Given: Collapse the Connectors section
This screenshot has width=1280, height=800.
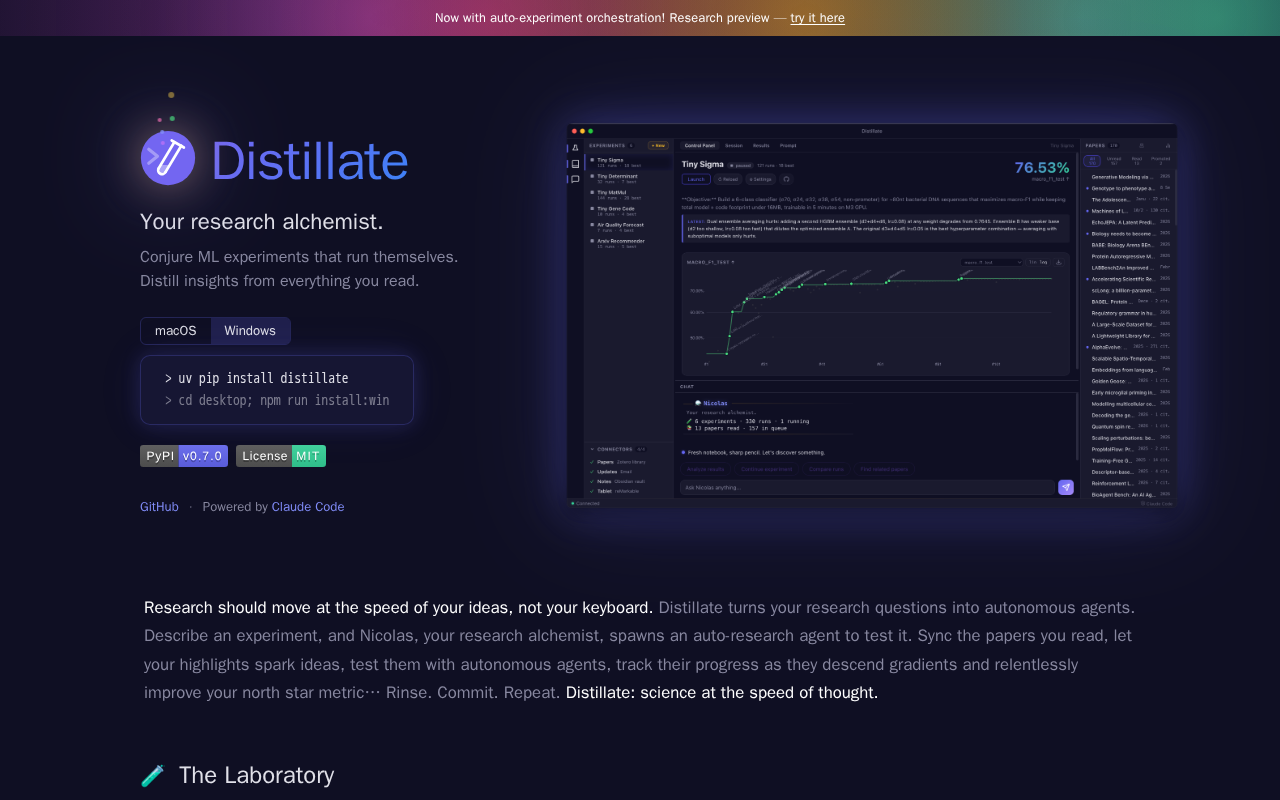Looking at the screenshot, I should [591, 449].
